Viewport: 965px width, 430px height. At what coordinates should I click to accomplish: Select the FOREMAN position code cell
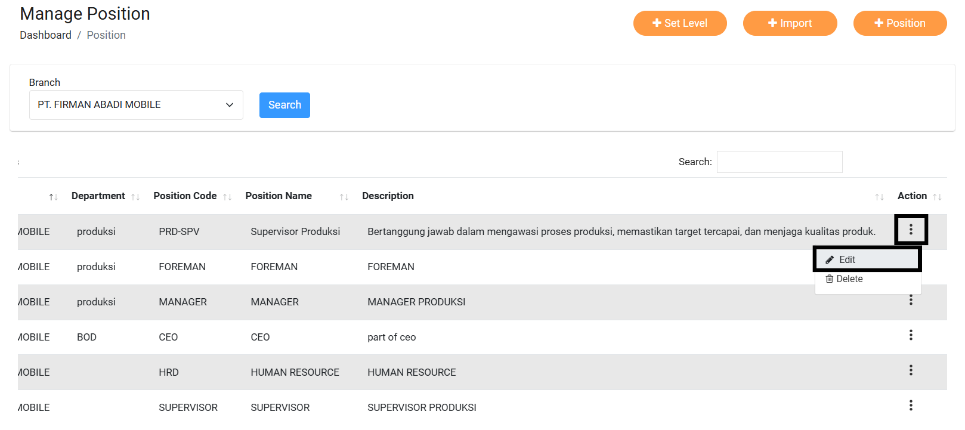tap(182, 267)
